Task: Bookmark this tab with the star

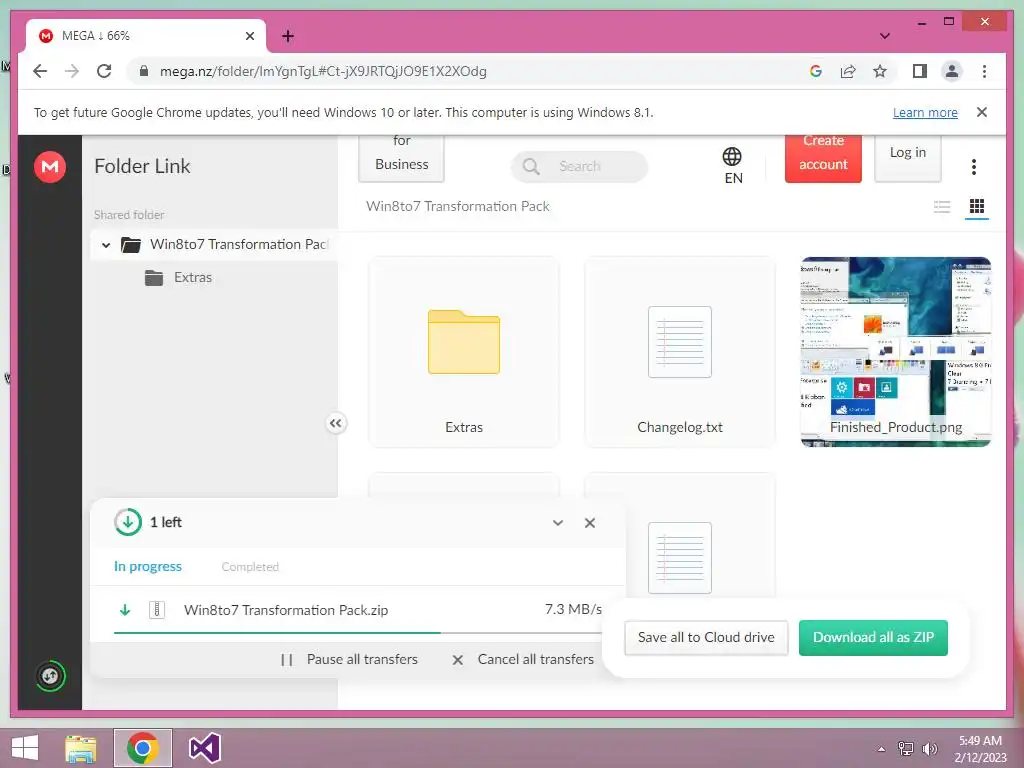Action: [880, 71]
